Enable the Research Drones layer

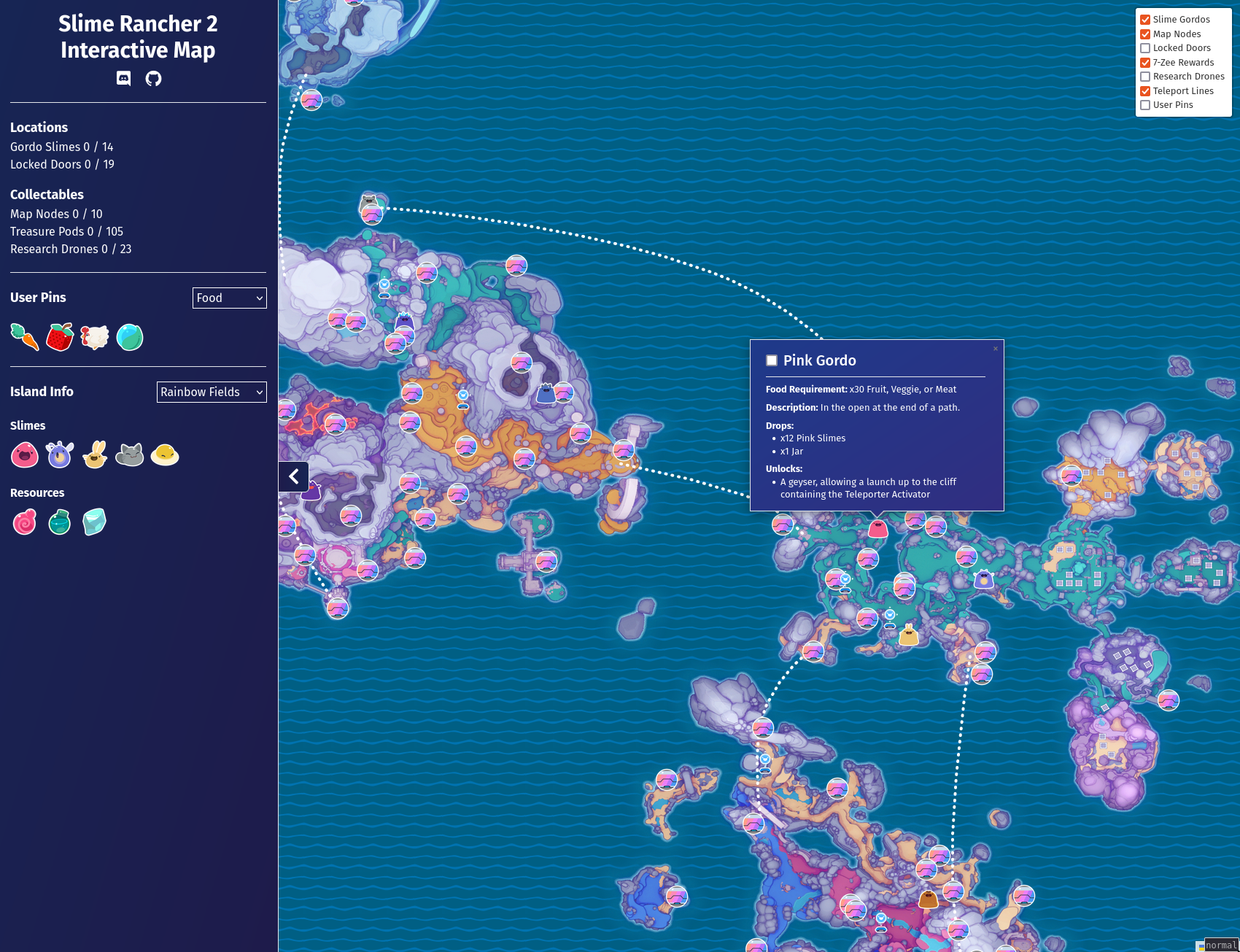click(x=1145, y=77)
